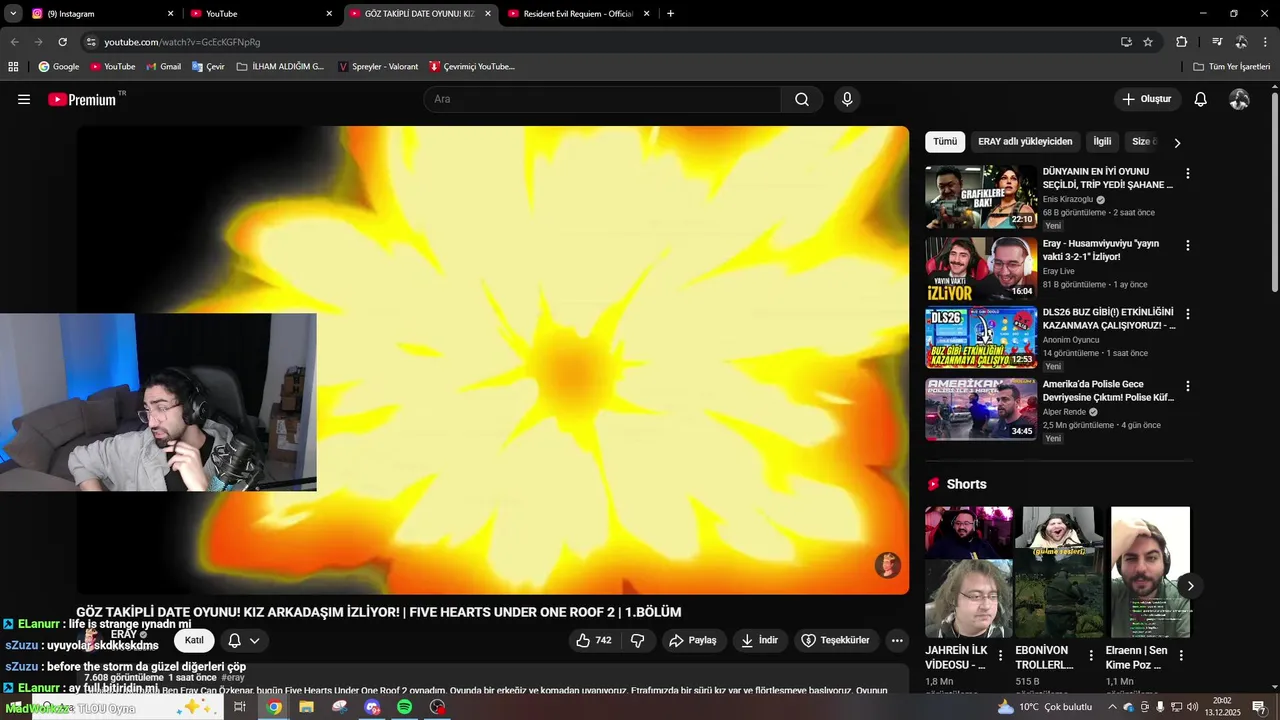The height and width of the screenshot is (720, 1280).
Task: Open the Chrome three-dot menu
Action: (1266, 42)
